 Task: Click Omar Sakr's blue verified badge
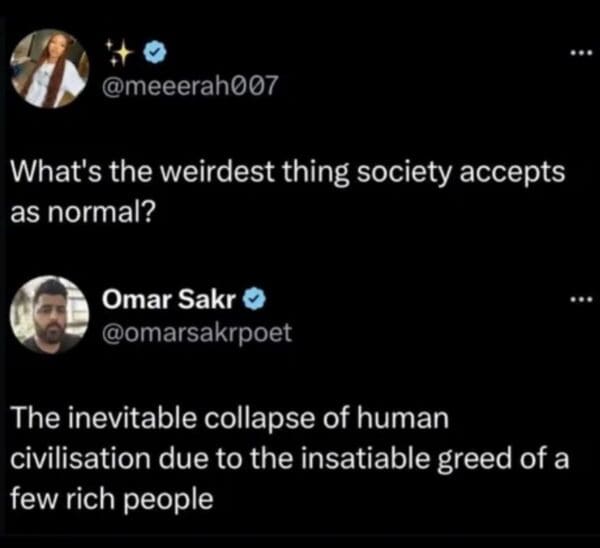(254, 299)
